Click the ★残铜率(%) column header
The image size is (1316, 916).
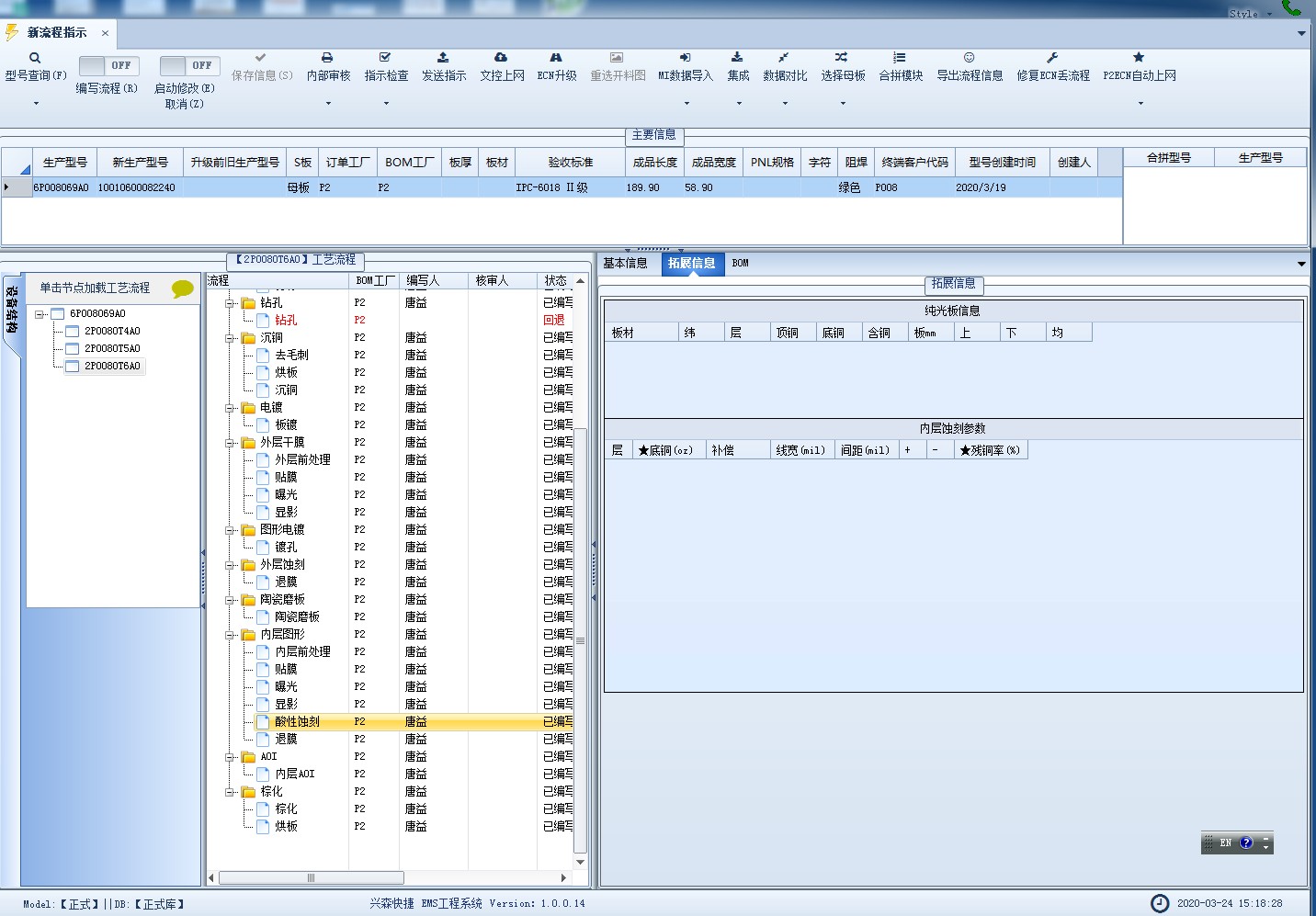pyautogui.click(x=990, y=450)
